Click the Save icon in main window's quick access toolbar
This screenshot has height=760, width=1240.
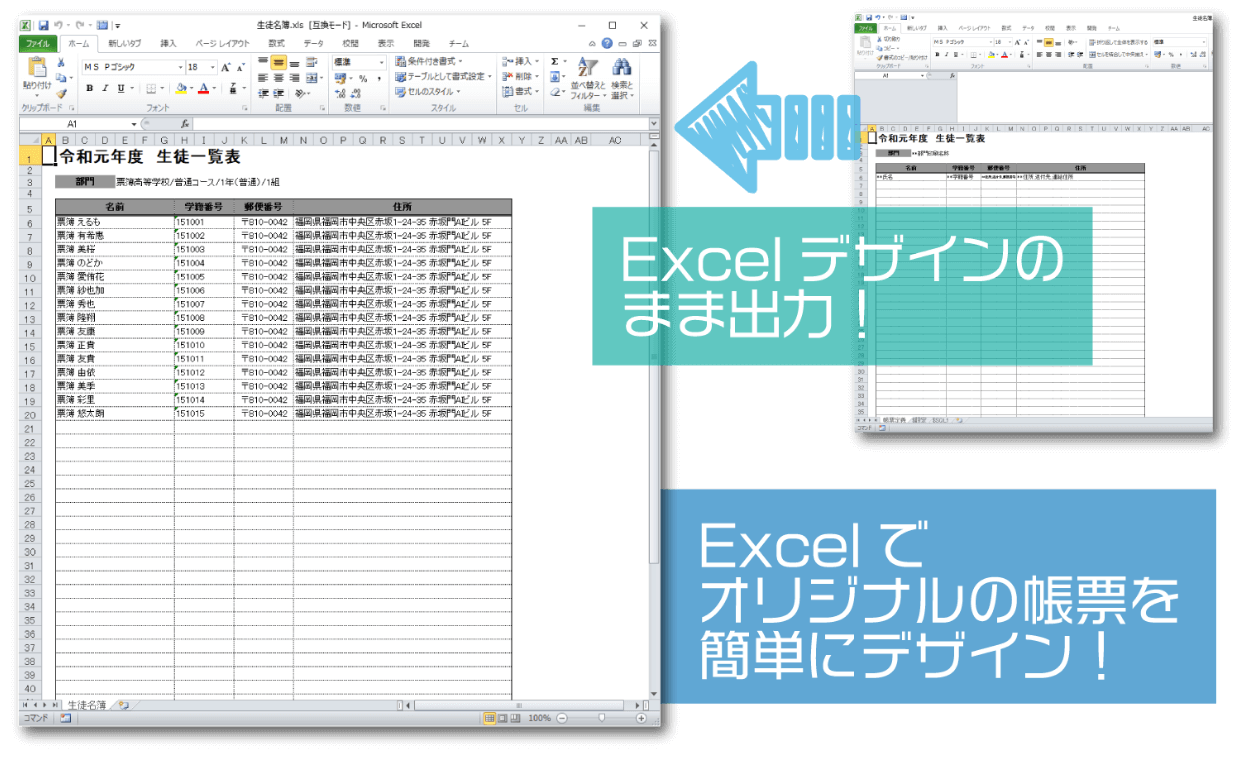point(44,24)
